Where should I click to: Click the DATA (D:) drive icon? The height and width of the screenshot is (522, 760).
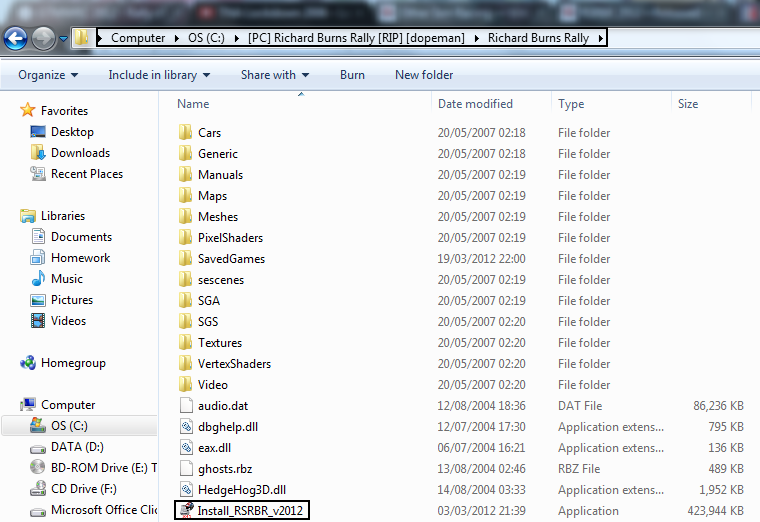point(38,448)
